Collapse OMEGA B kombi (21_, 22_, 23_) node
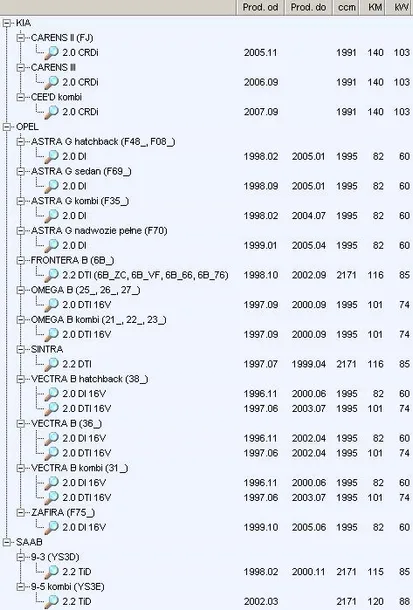 pos(21,320)
